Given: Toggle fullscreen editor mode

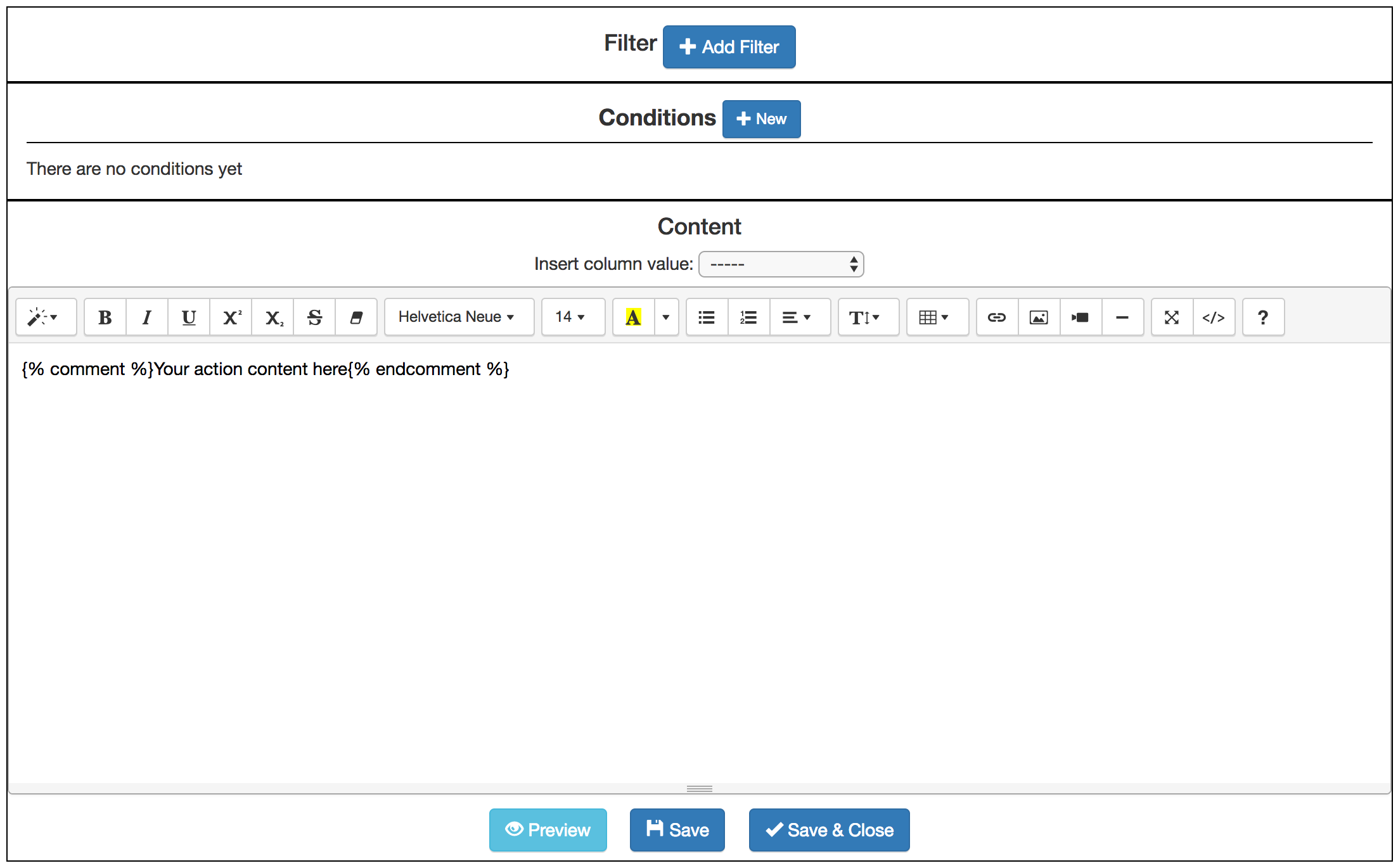Looking at the screenshot, I should point(1172,317).
